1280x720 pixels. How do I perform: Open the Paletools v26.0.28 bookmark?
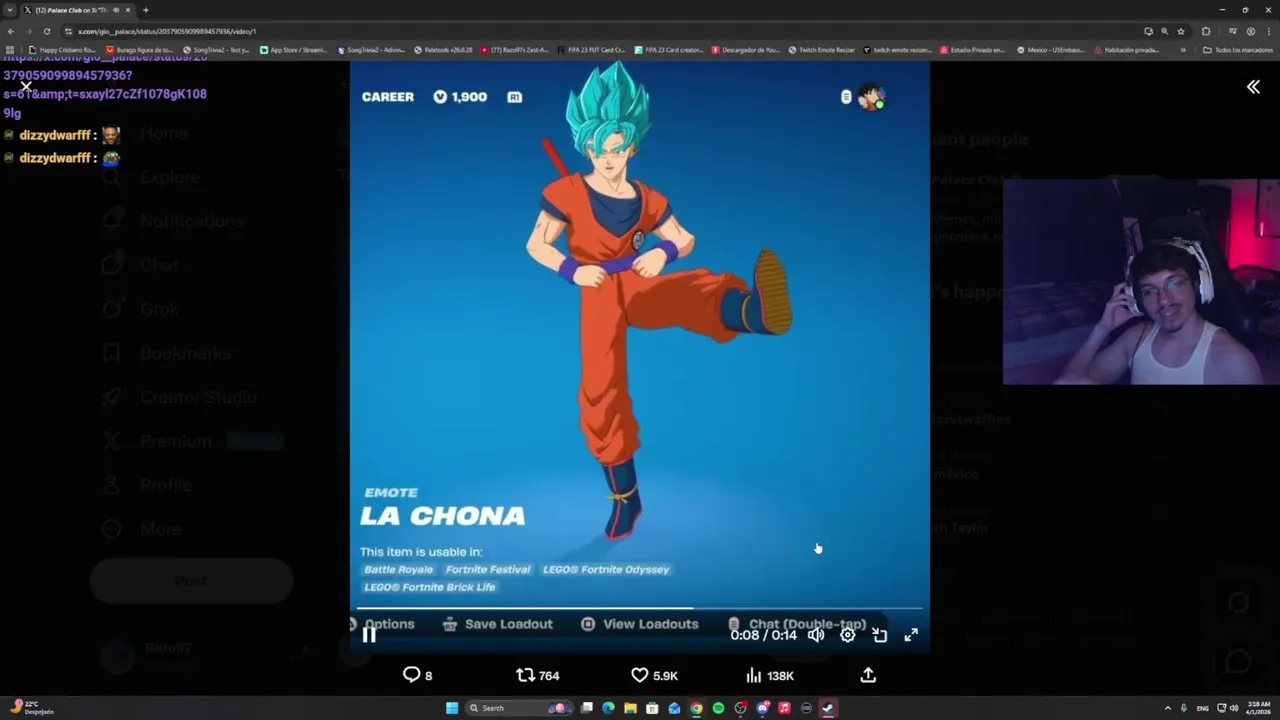443,50
